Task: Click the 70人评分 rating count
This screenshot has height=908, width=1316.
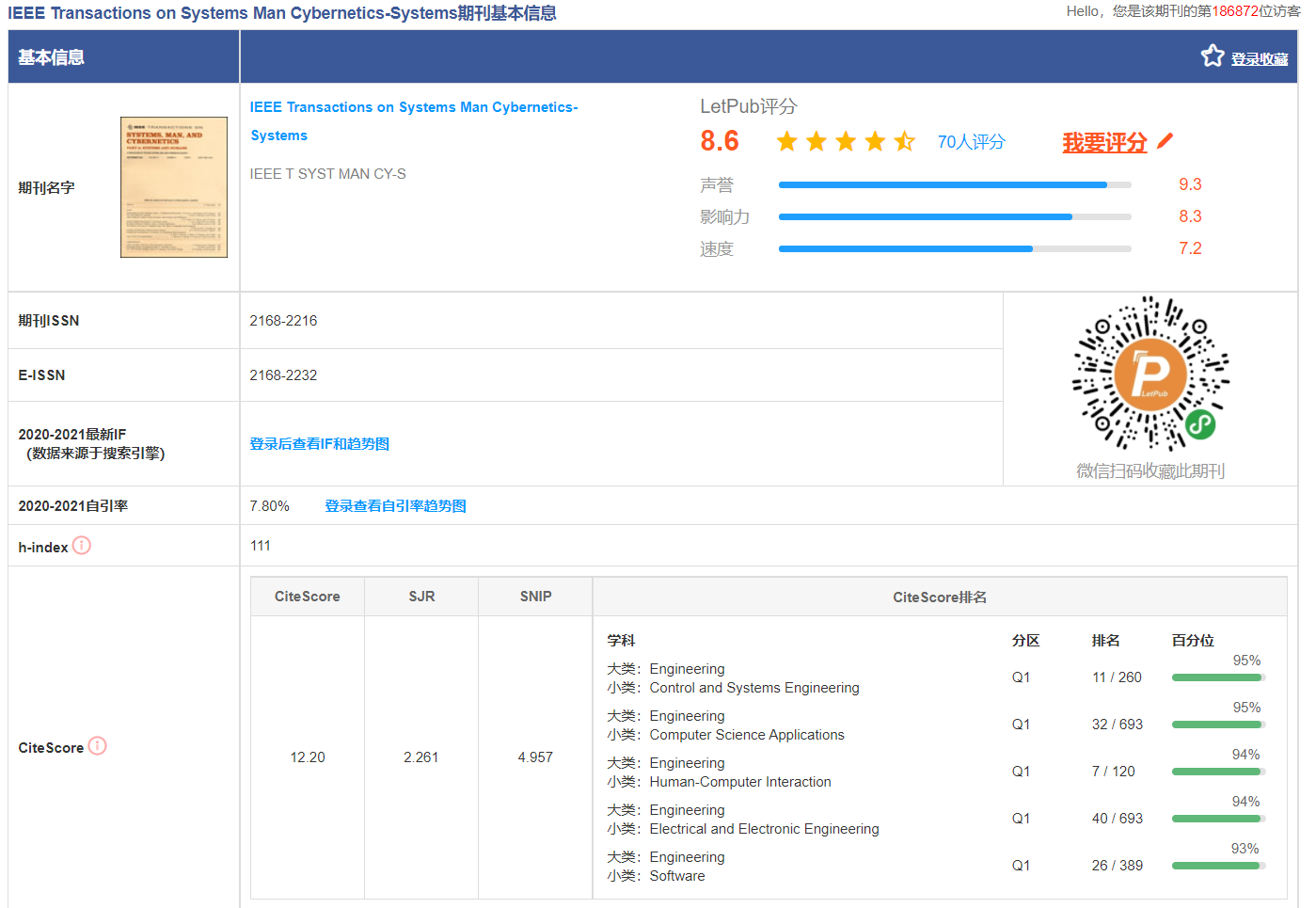Action: pos(971,142)
